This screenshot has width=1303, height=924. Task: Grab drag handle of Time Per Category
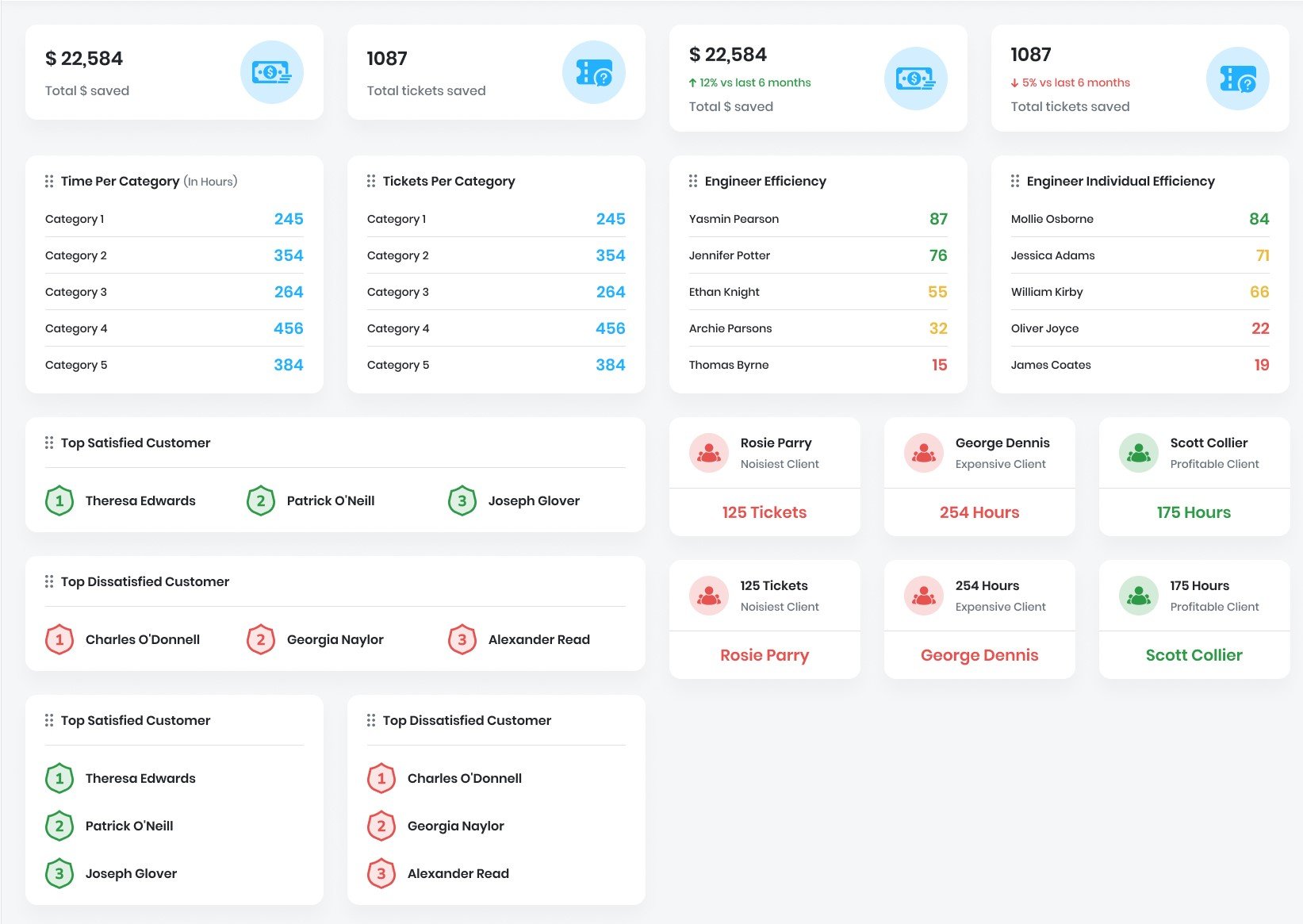click(x=49, y=181)
